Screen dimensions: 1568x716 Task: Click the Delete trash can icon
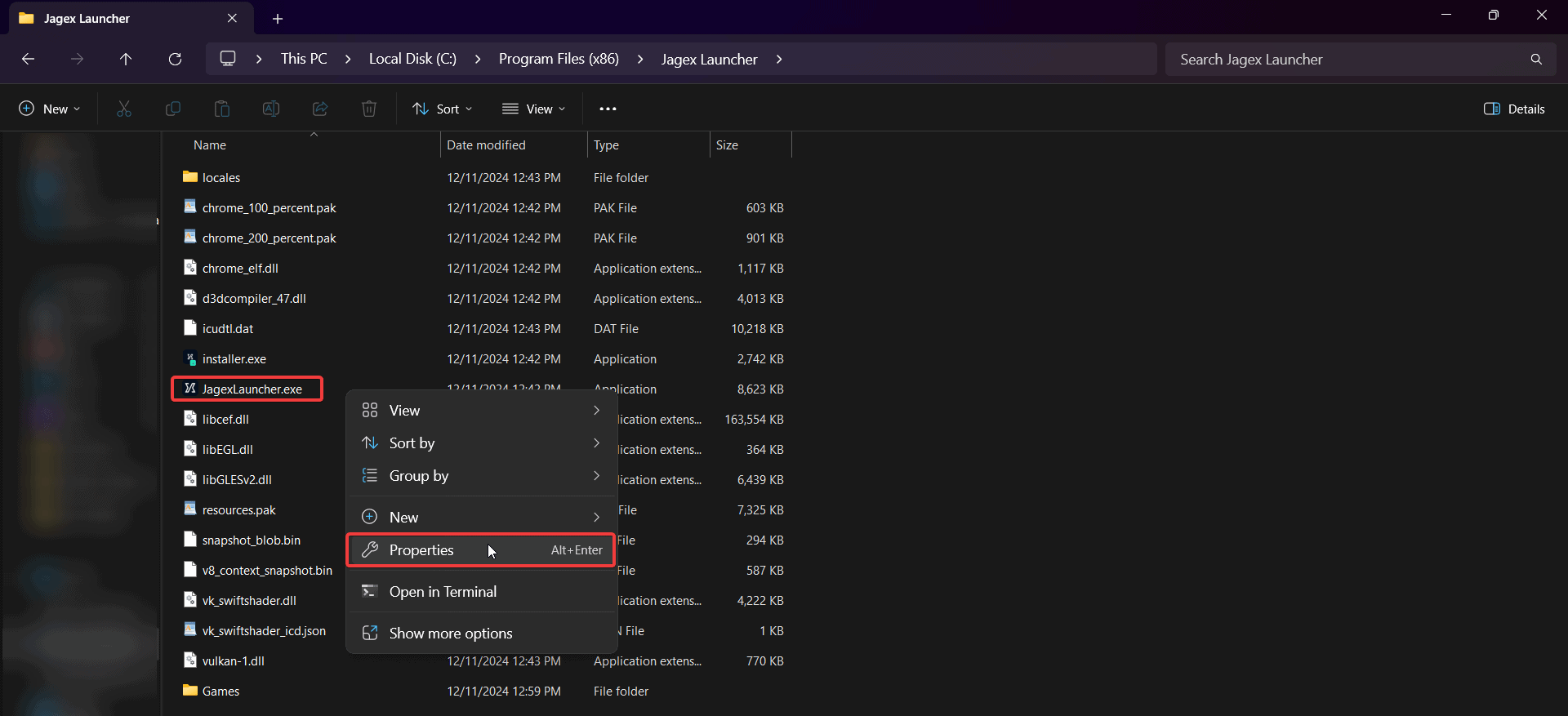369,109
